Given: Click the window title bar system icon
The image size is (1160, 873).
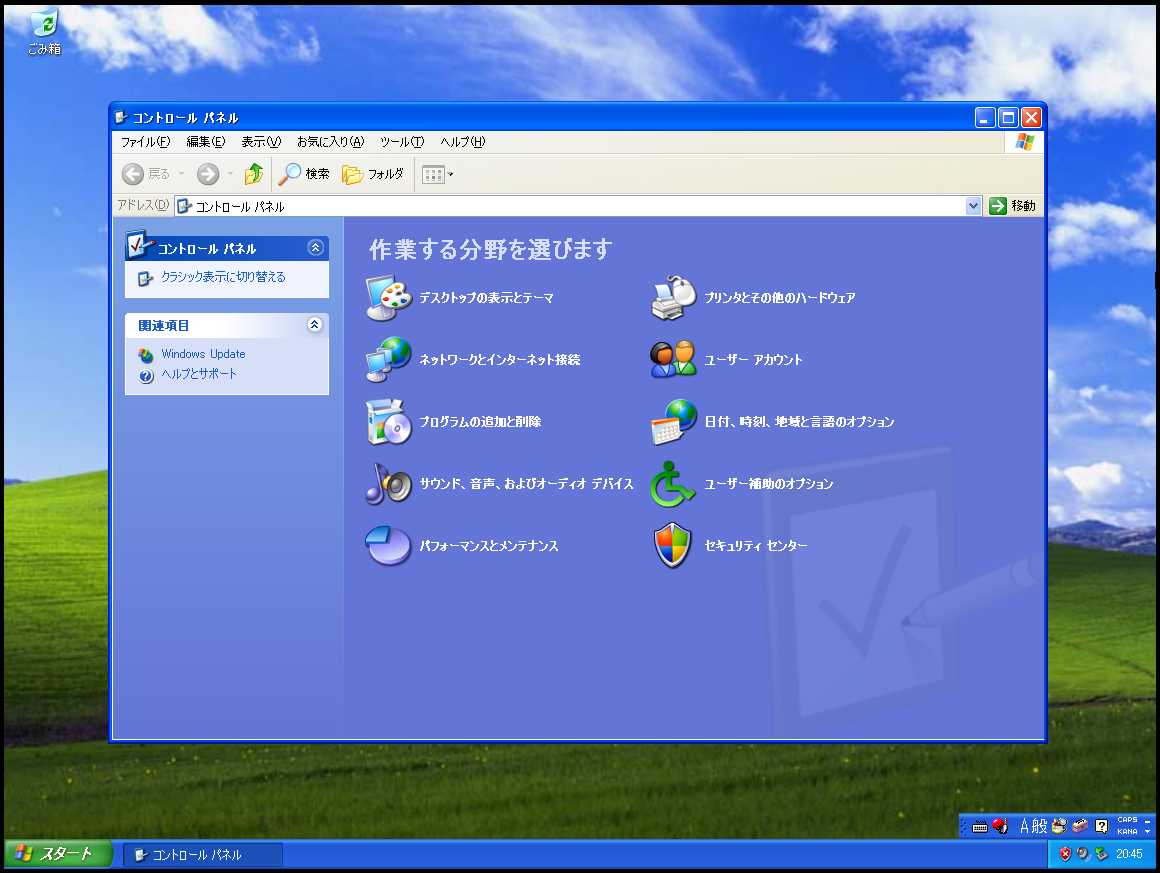Looking at the screenshot, I should pyautogui.click(x=121, y=117).
